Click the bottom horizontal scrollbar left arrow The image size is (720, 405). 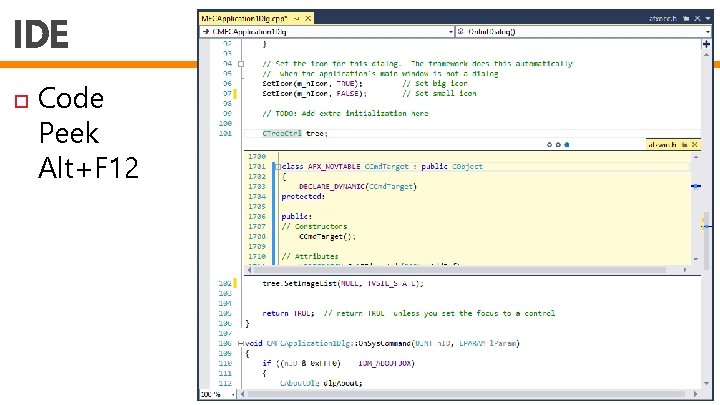[242, 394]
